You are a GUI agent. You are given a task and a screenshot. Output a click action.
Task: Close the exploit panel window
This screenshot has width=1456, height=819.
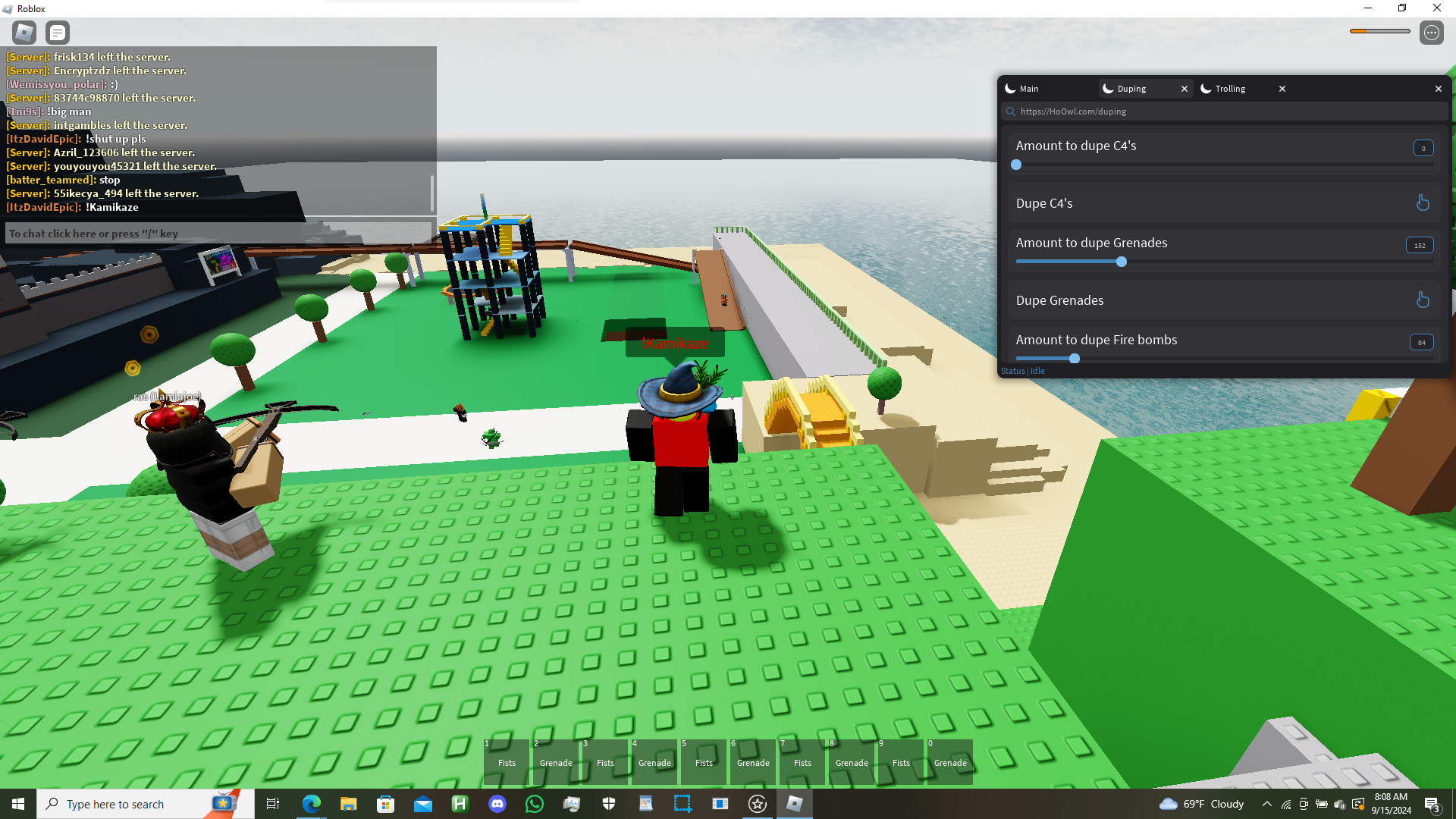[1439, 89]
